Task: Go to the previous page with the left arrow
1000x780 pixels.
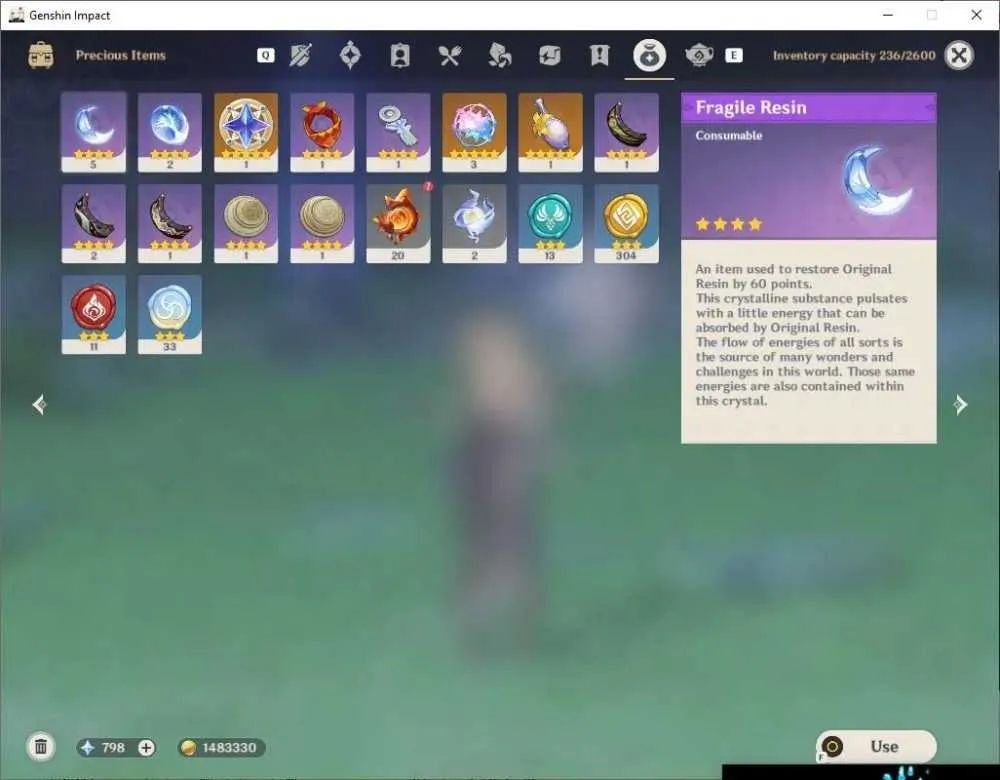Action: coord(40,404)
